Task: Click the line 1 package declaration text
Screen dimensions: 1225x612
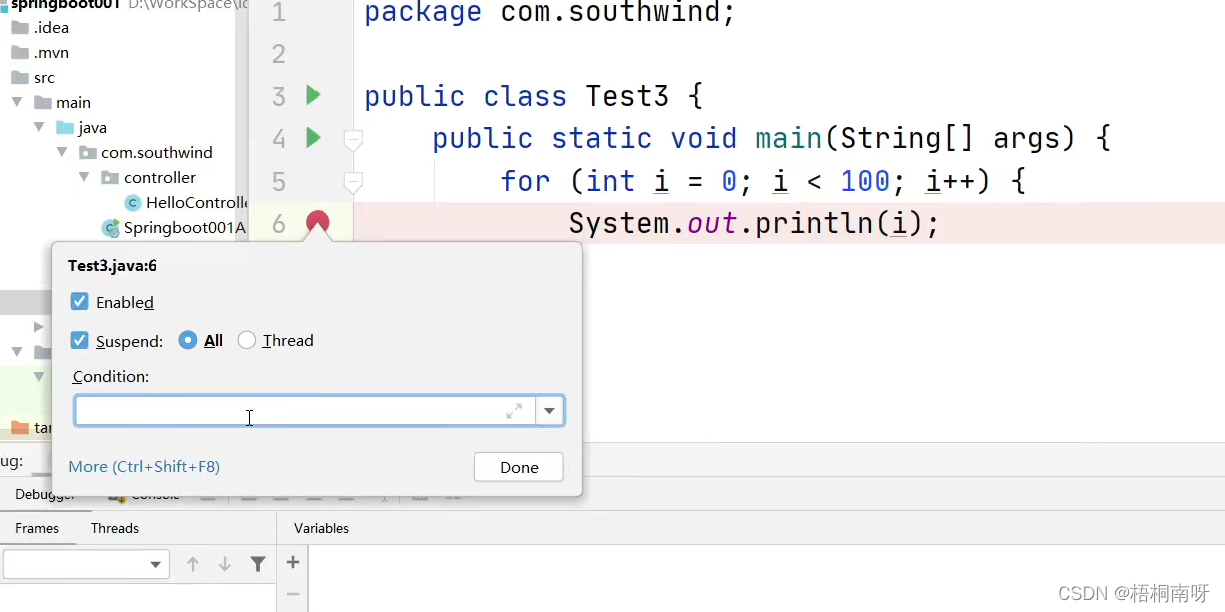Action: pyautogui.click(x=549, y=13)
